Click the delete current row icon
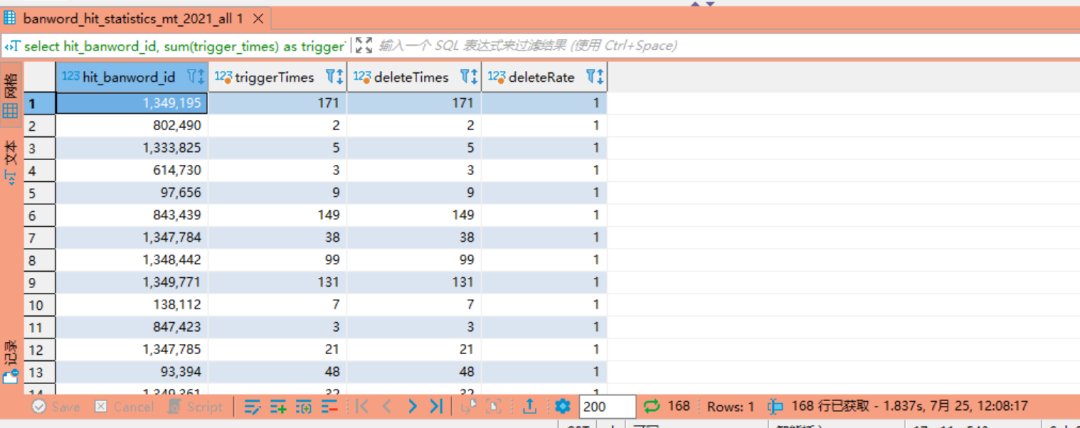 point(329,407)
